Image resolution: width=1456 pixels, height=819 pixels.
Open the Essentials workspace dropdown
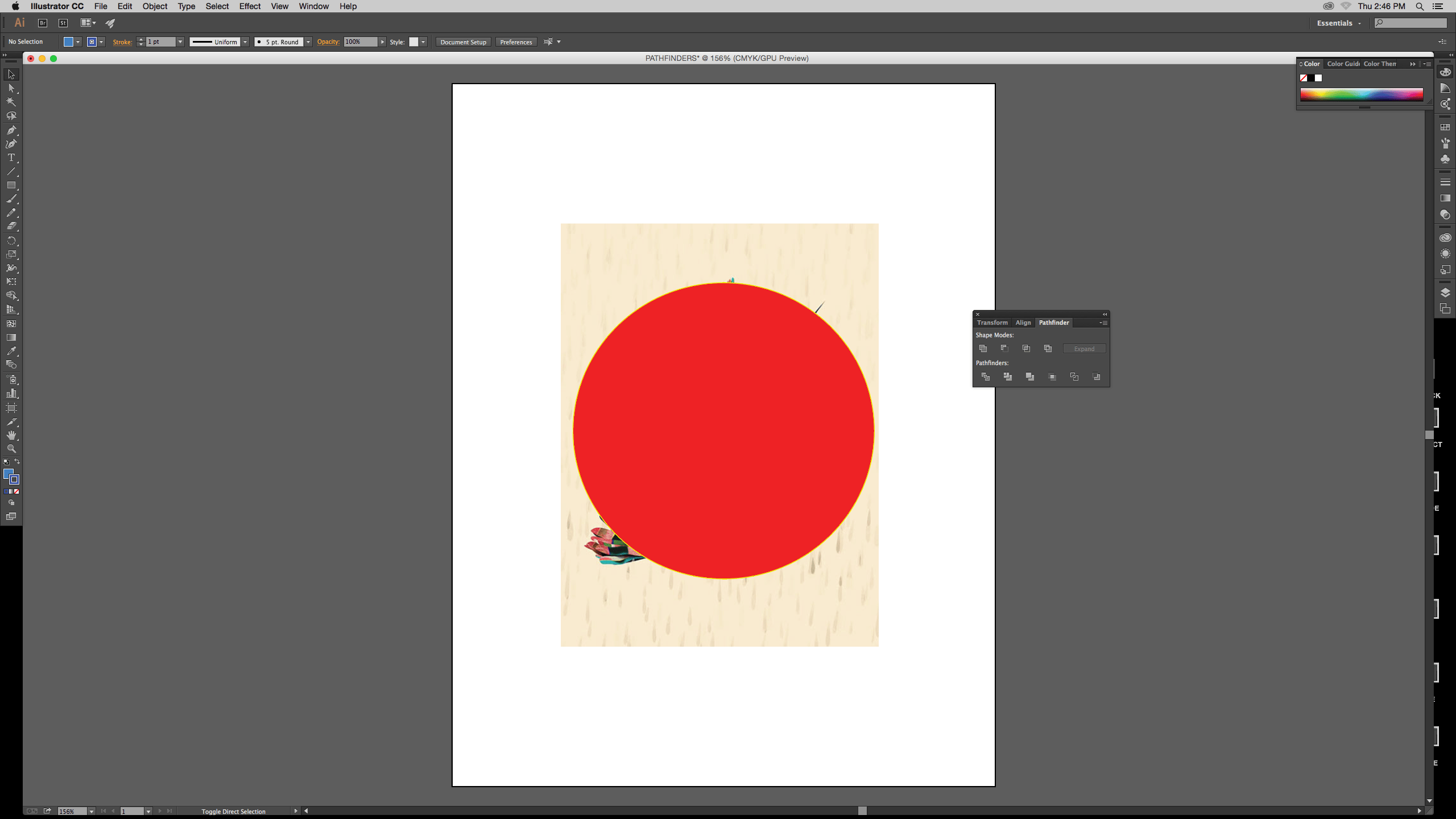[1339, 23]
